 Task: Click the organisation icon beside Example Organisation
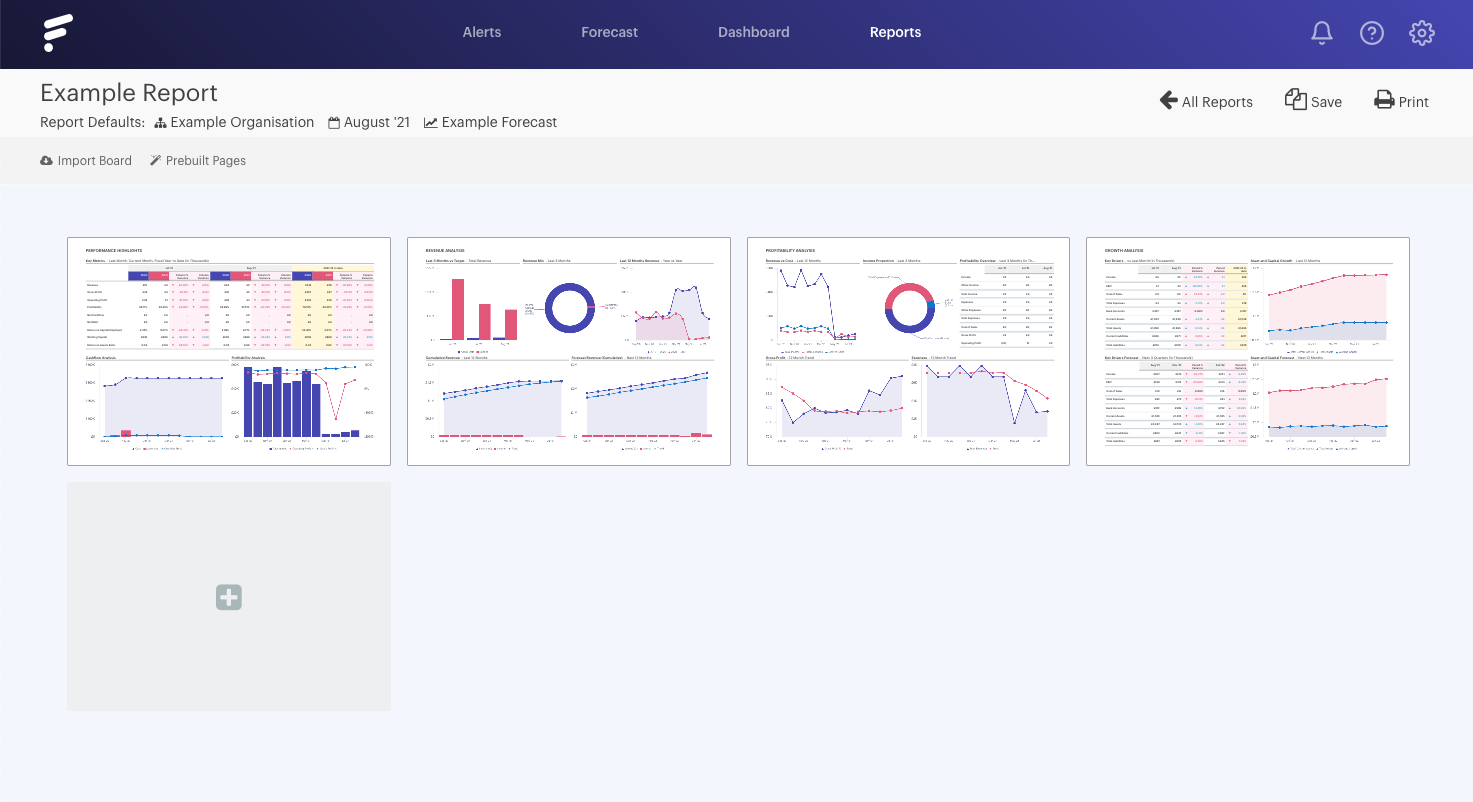[159, 122]
